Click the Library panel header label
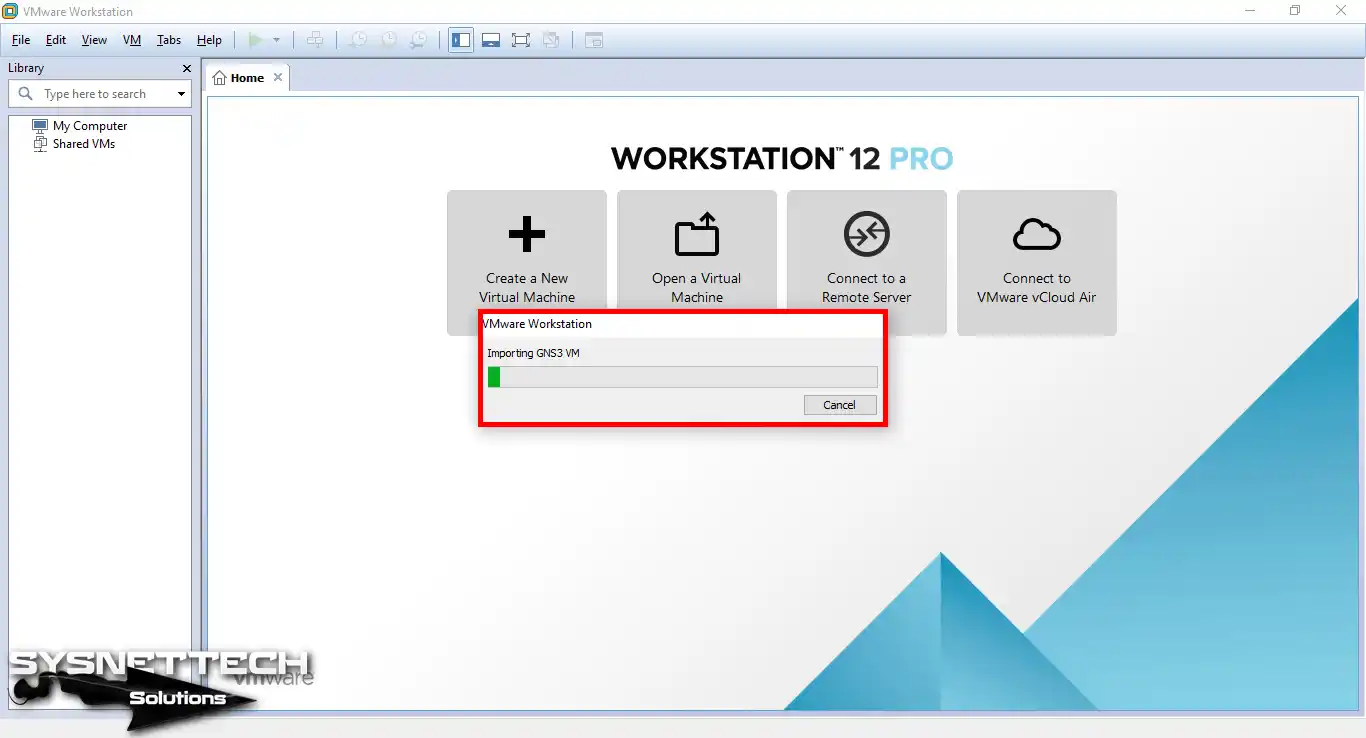The height and width of the screenshot is (738, 1366). point(26,68)
